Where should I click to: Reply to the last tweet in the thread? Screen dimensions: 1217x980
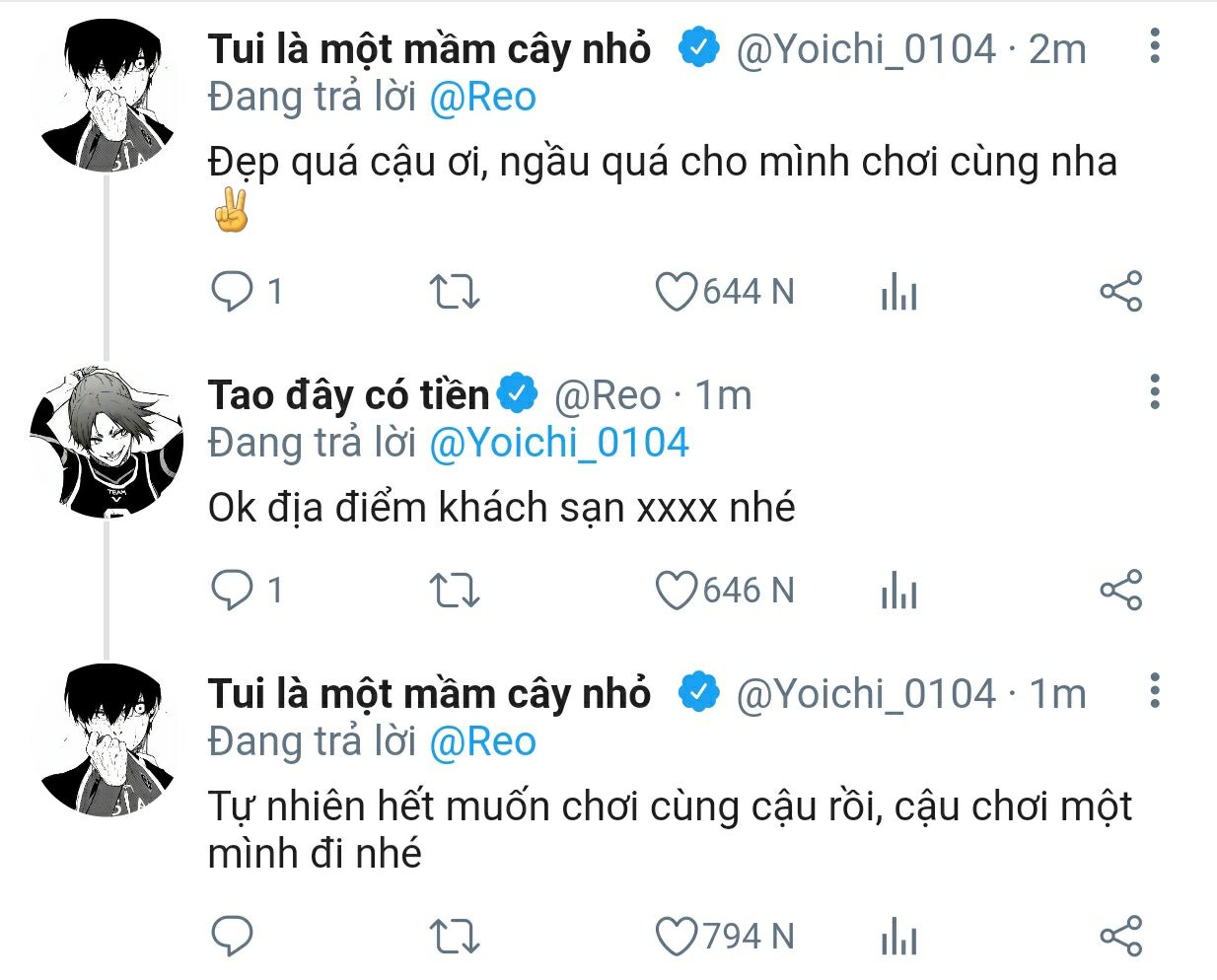click(x=233, y=937)
